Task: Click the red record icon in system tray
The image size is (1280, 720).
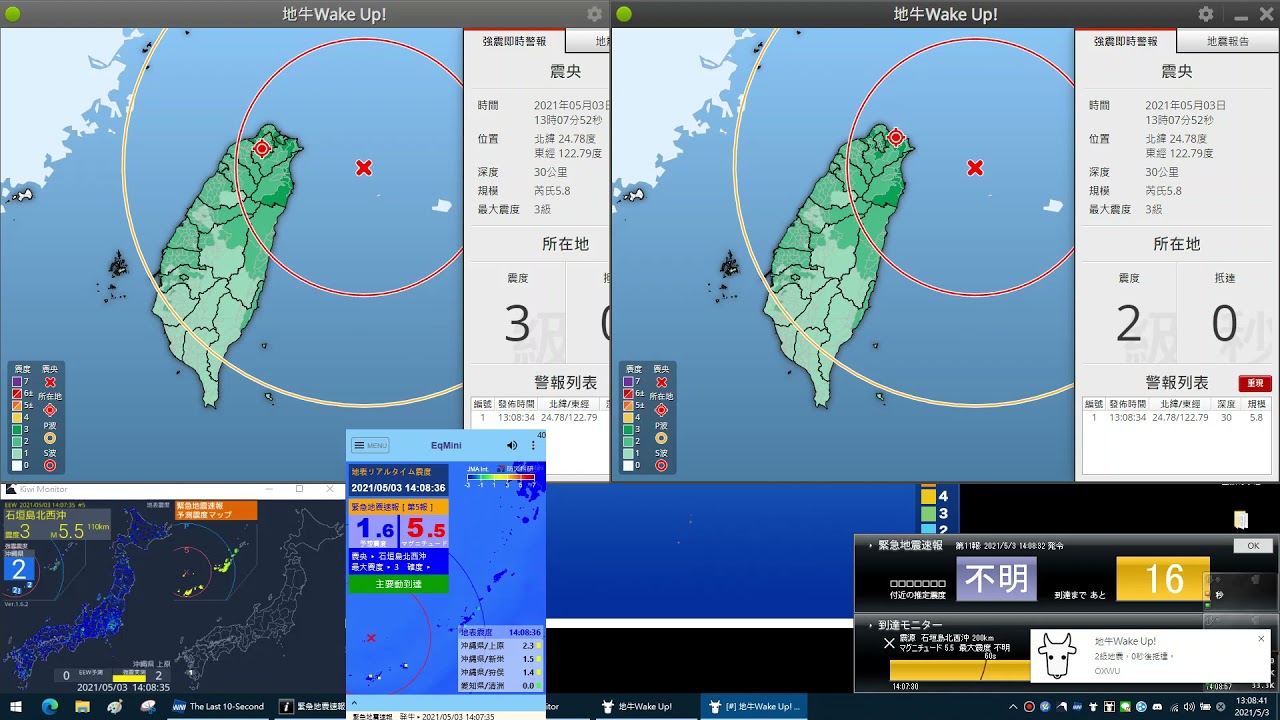Action: [1029, 706]
